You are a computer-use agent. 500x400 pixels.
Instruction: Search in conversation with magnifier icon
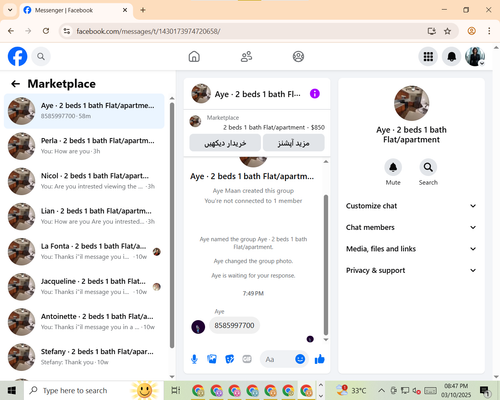point(428,167)
